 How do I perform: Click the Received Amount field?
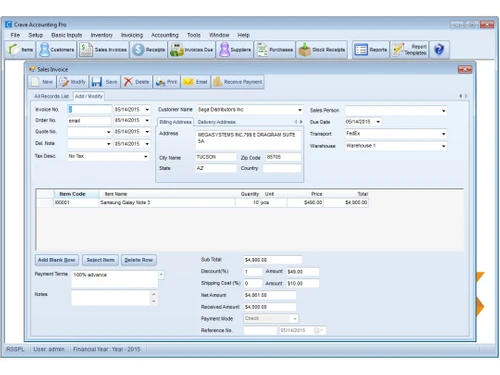point(270,307)
